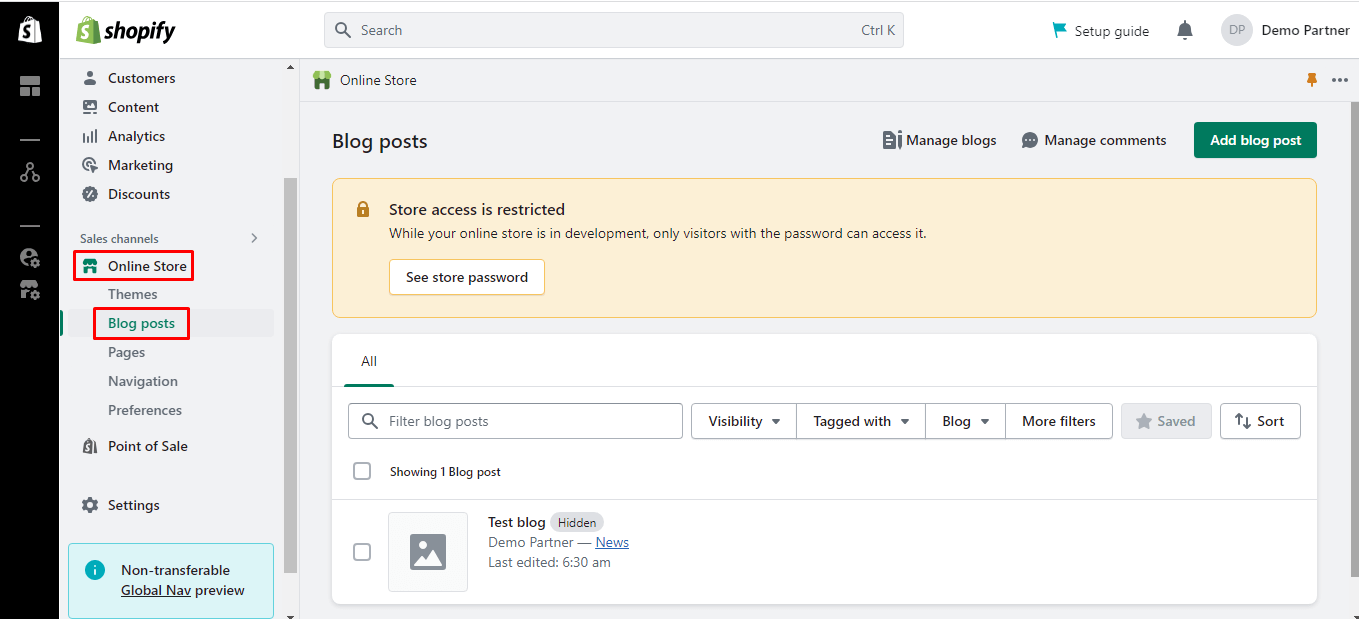Click the pin icon in Online Store bar
This screenshot has height=619, width=1359.
point(1312,80)
